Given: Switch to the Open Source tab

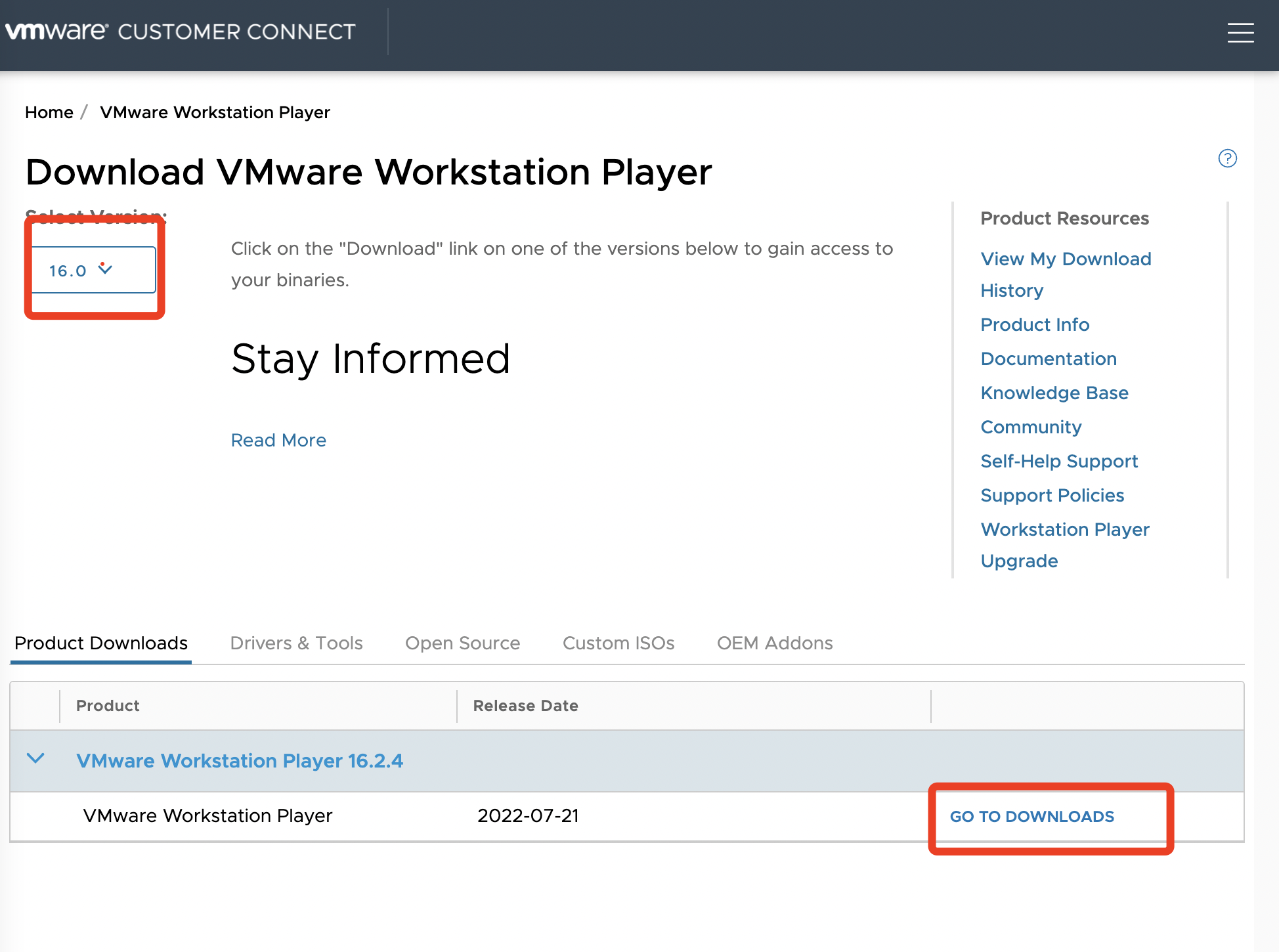Looking at the screenshot, I should [x=463, y=643].
